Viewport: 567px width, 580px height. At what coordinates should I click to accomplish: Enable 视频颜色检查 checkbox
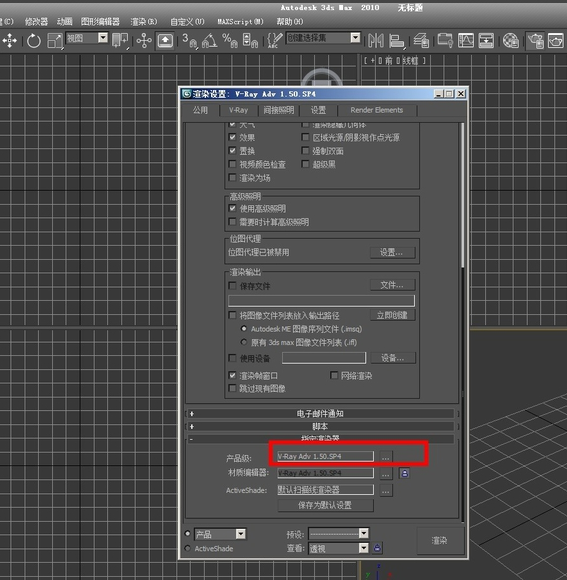(232, 164)
